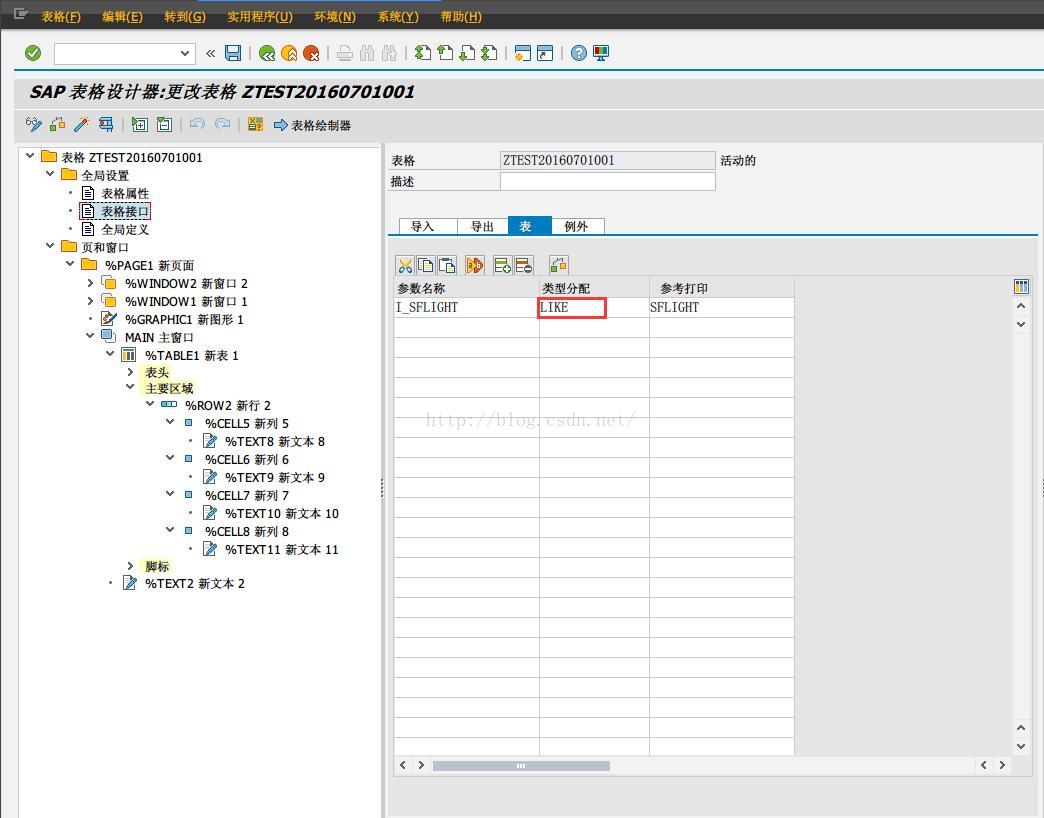Select the 全局定义 tree node

tap(125, 229)
